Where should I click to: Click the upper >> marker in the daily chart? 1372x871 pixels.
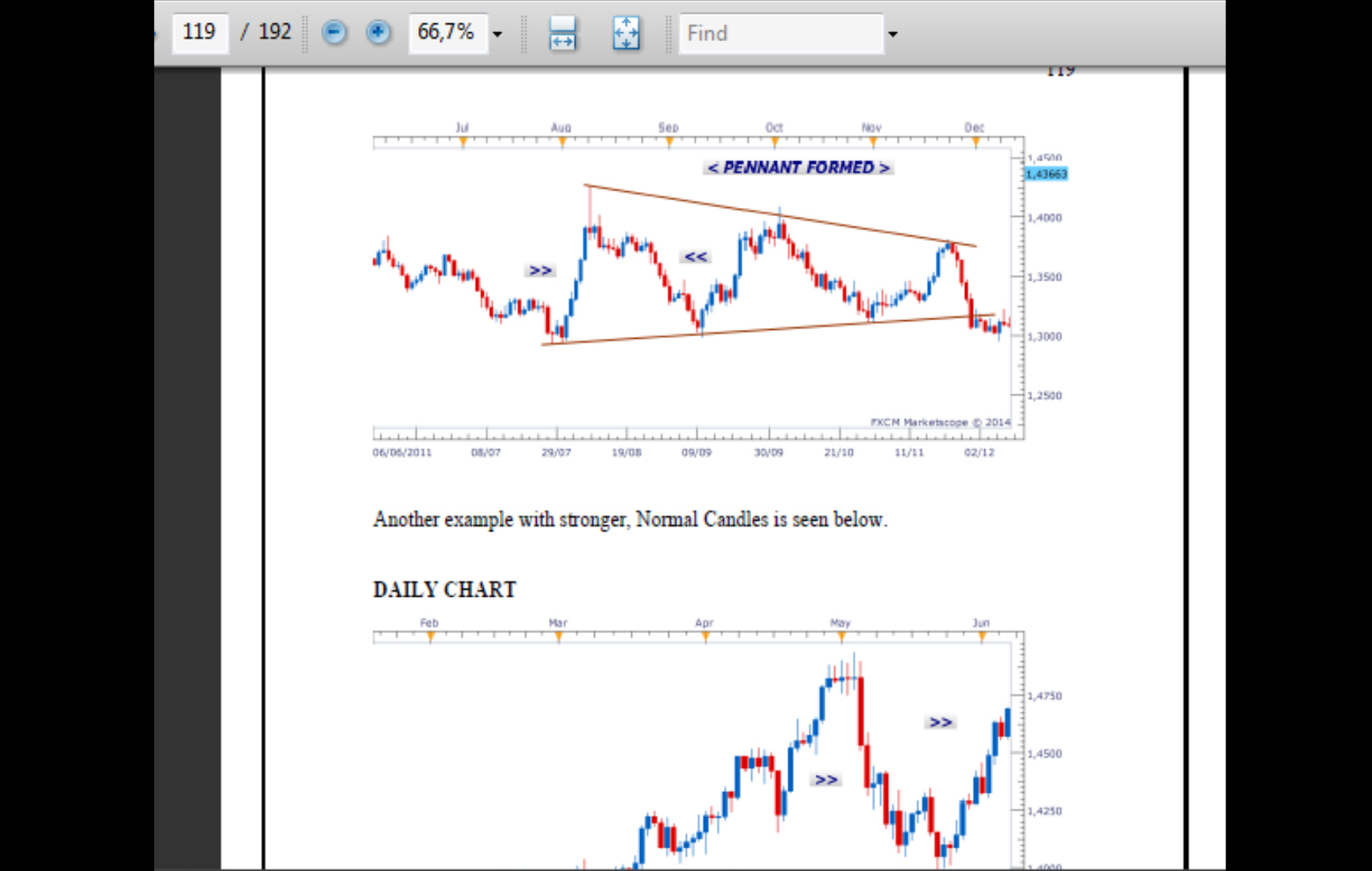point(940,723)
